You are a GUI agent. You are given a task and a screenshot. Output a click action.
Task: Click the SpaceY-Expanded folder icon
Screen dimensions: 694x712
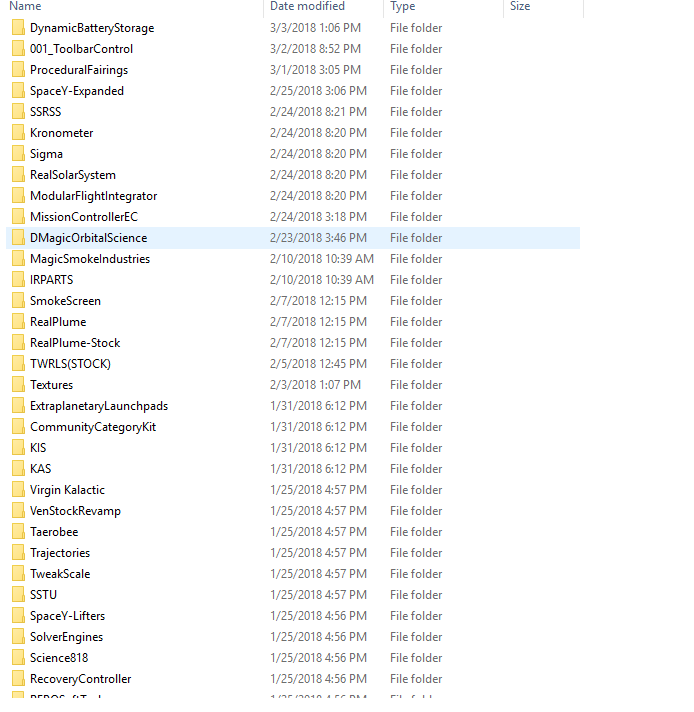(18, 91)
